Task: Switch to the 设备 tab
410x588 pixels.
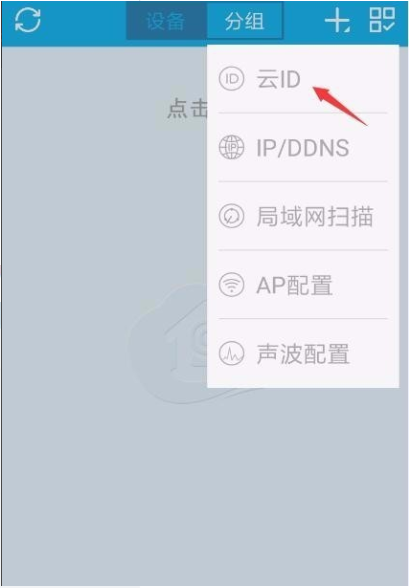Action: (x=166, y=21)
